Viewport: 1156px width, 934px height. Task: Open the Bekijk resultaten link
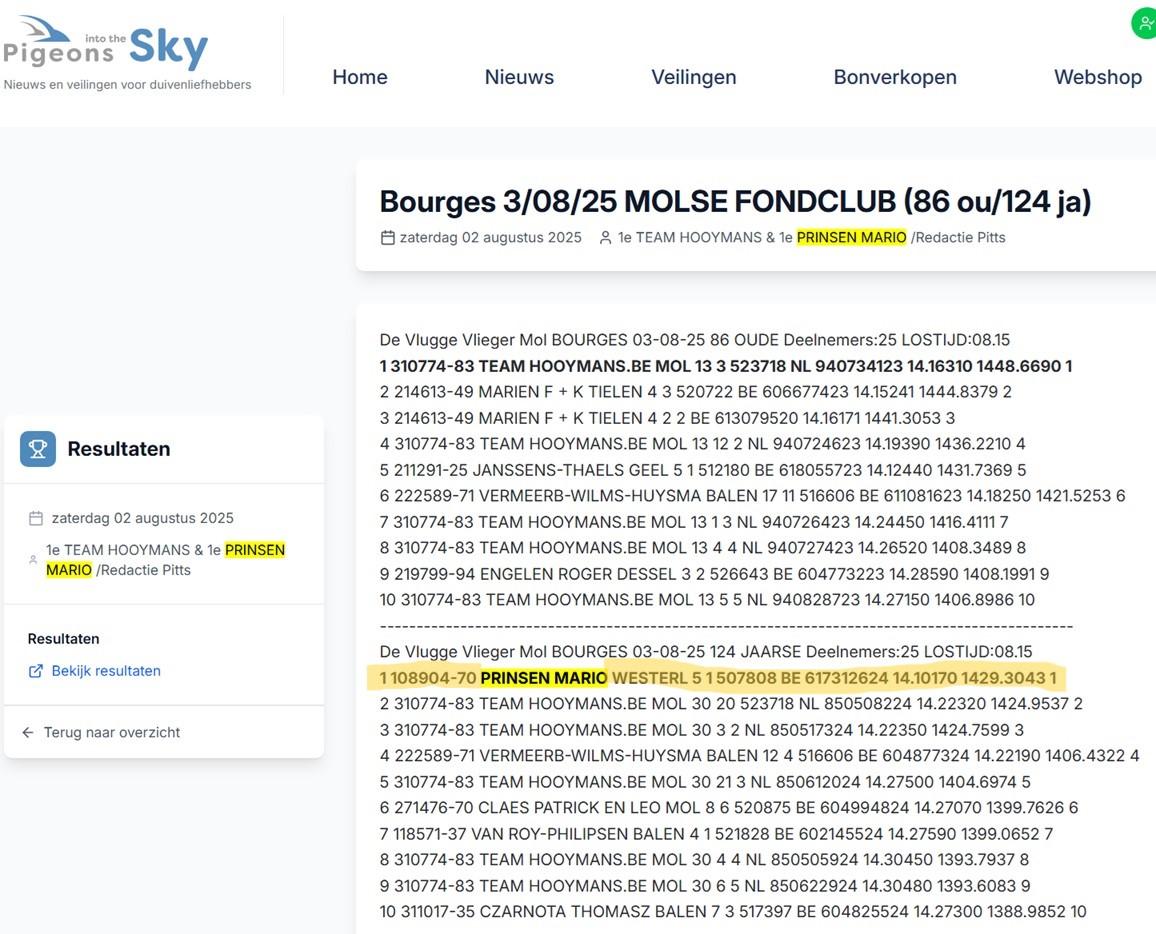point(106,671)
